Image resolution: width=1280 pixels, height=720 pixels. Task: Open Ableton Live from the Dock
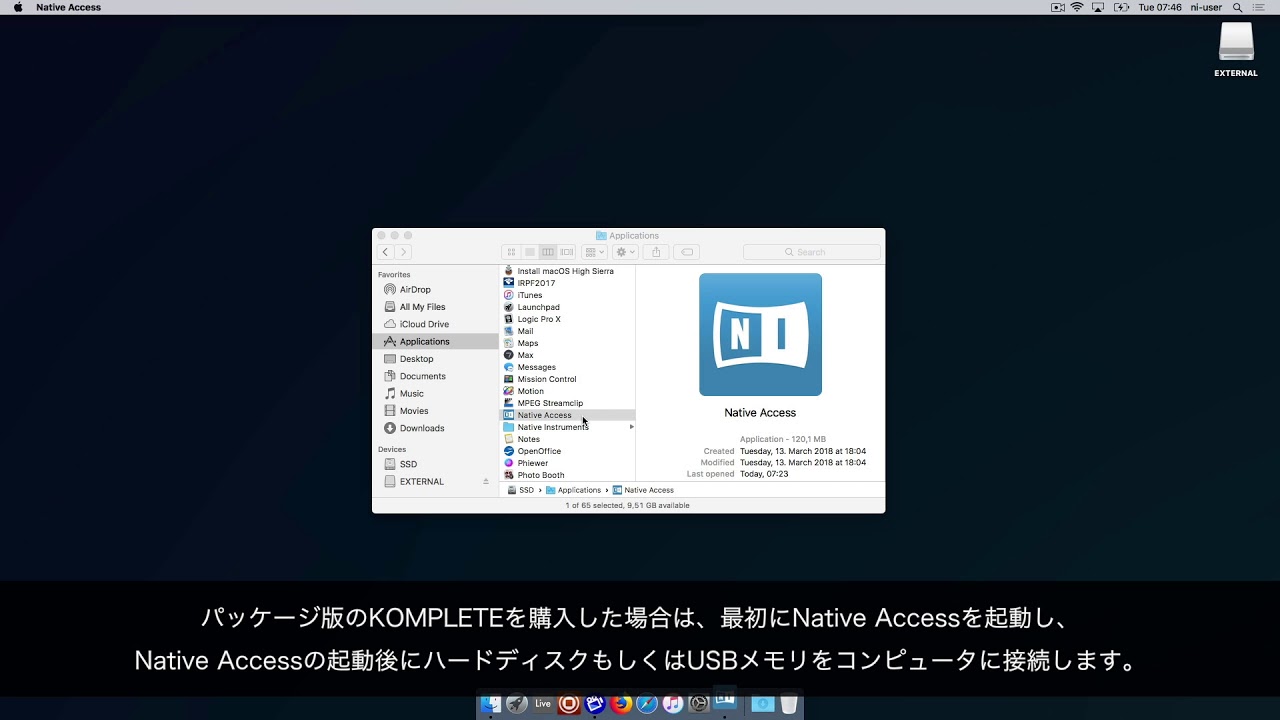(x=542, y=704)
